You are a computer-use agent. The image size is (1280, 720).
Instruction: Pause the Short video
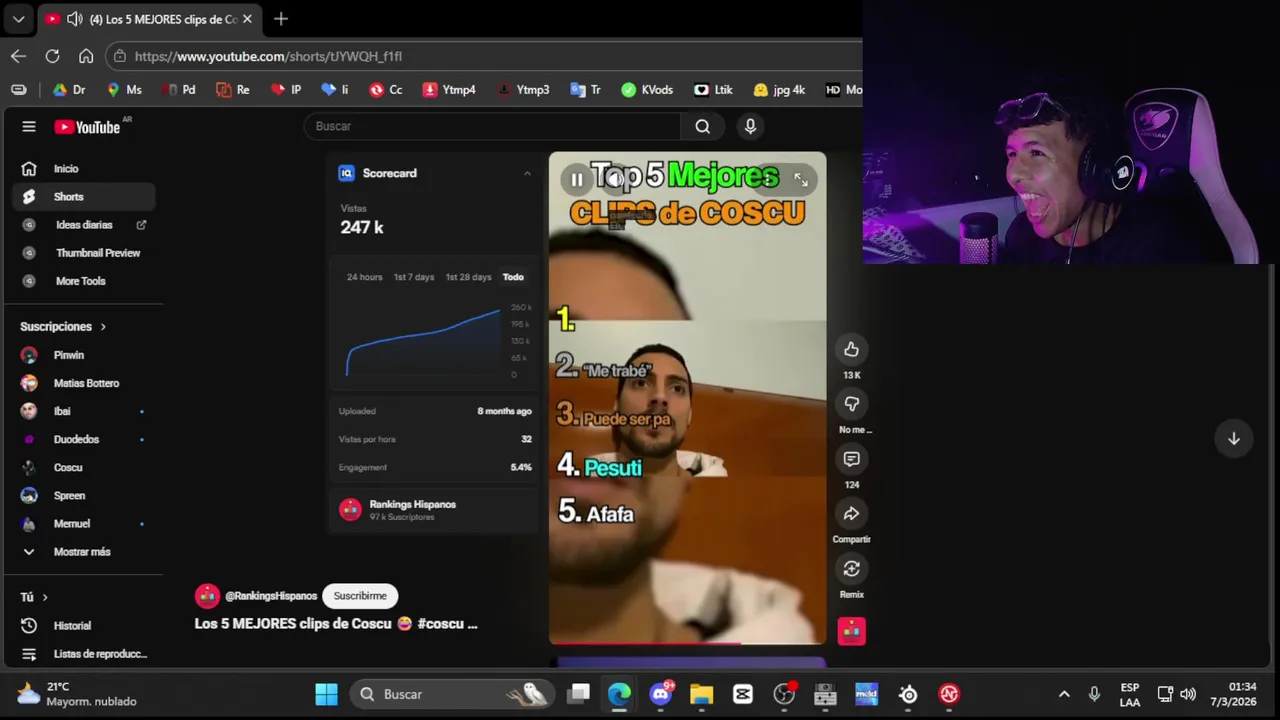coord(577,180)
